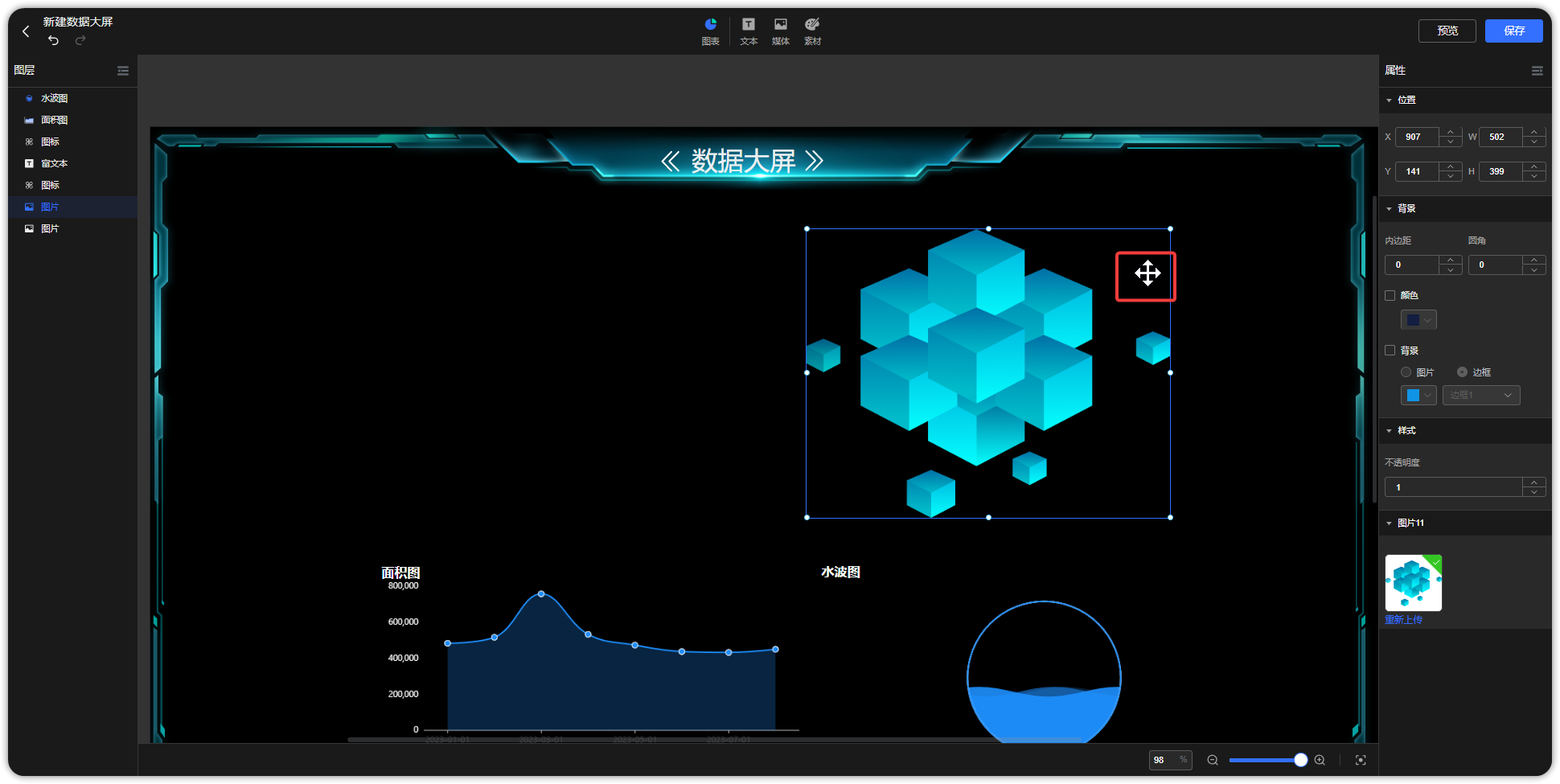Collapse the 图层 panel menu icon
Viewport: 1560px width, 784px height.
tap(123, 71)
